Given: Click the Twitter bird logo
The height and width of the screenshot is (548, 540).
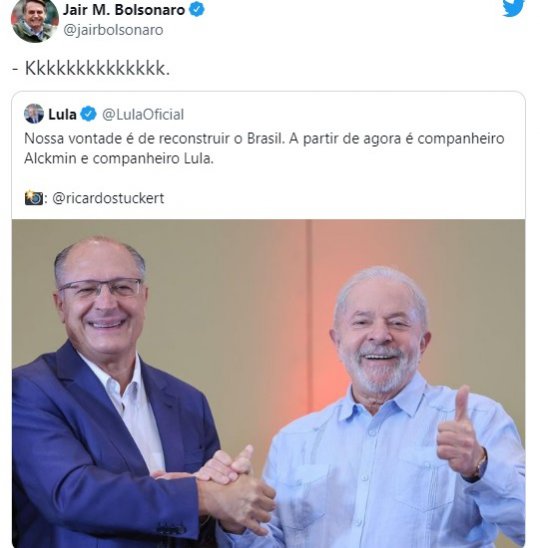Looking at the screenshot, I should click(x=513, y=8).
